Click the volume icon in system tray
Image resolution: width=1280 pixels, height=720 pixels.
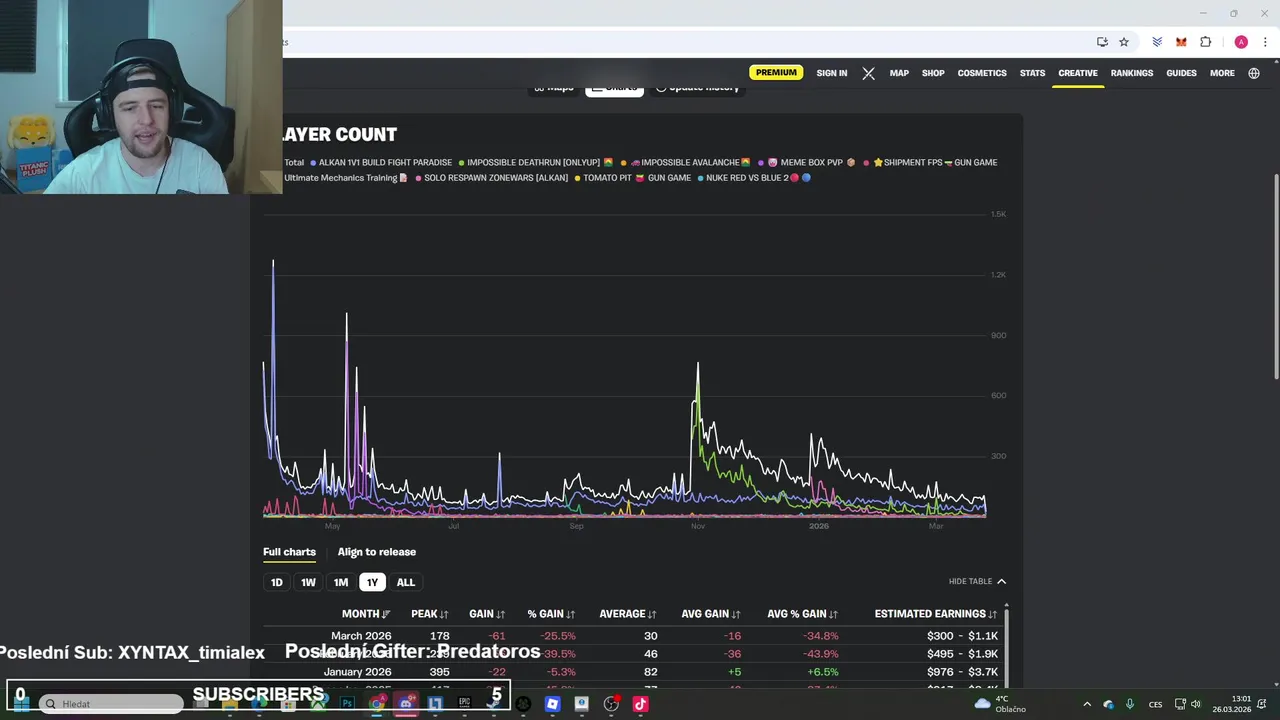1196,704
